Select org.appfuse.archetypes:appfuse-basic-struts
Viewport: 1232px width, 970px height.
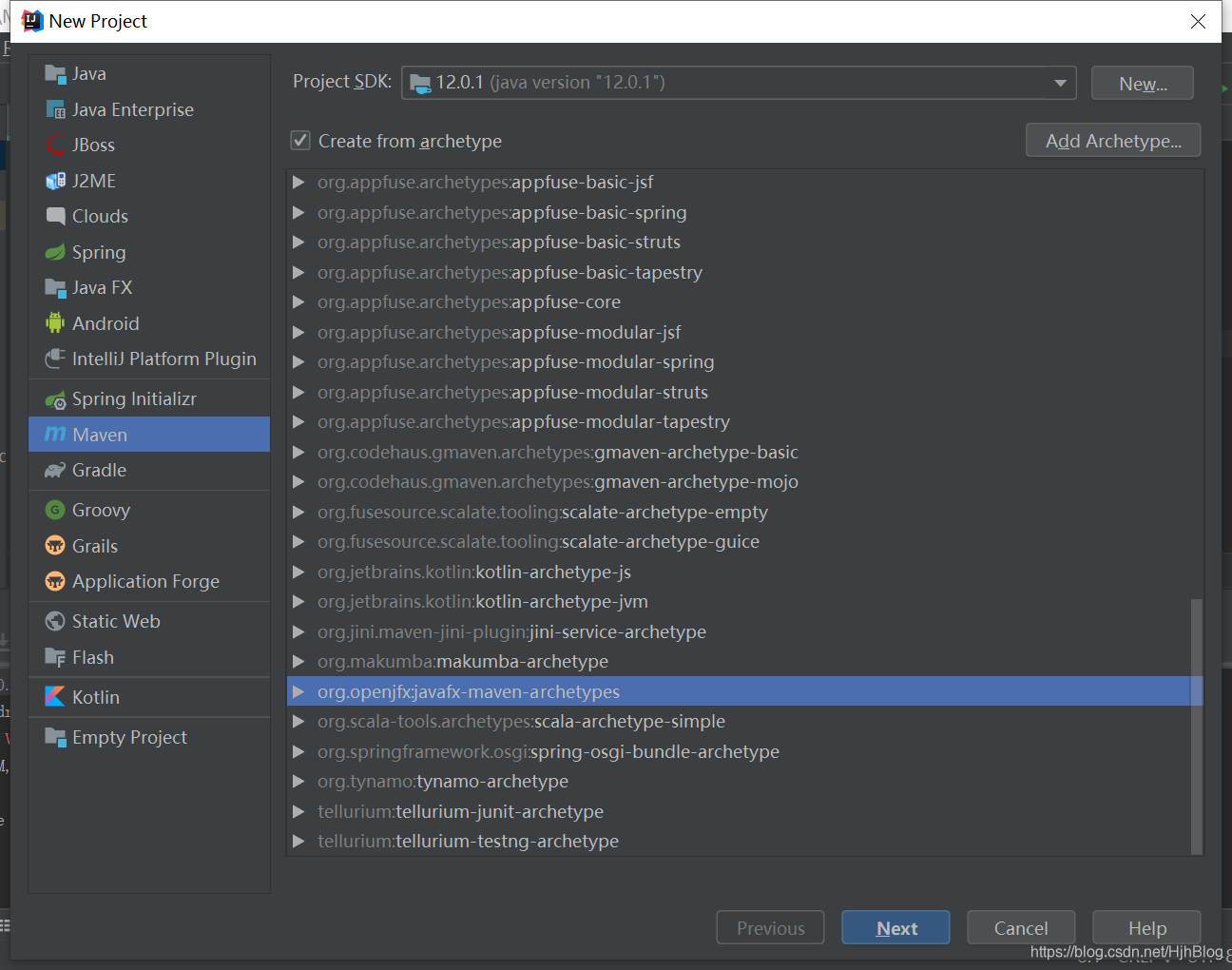click(744, 242)
